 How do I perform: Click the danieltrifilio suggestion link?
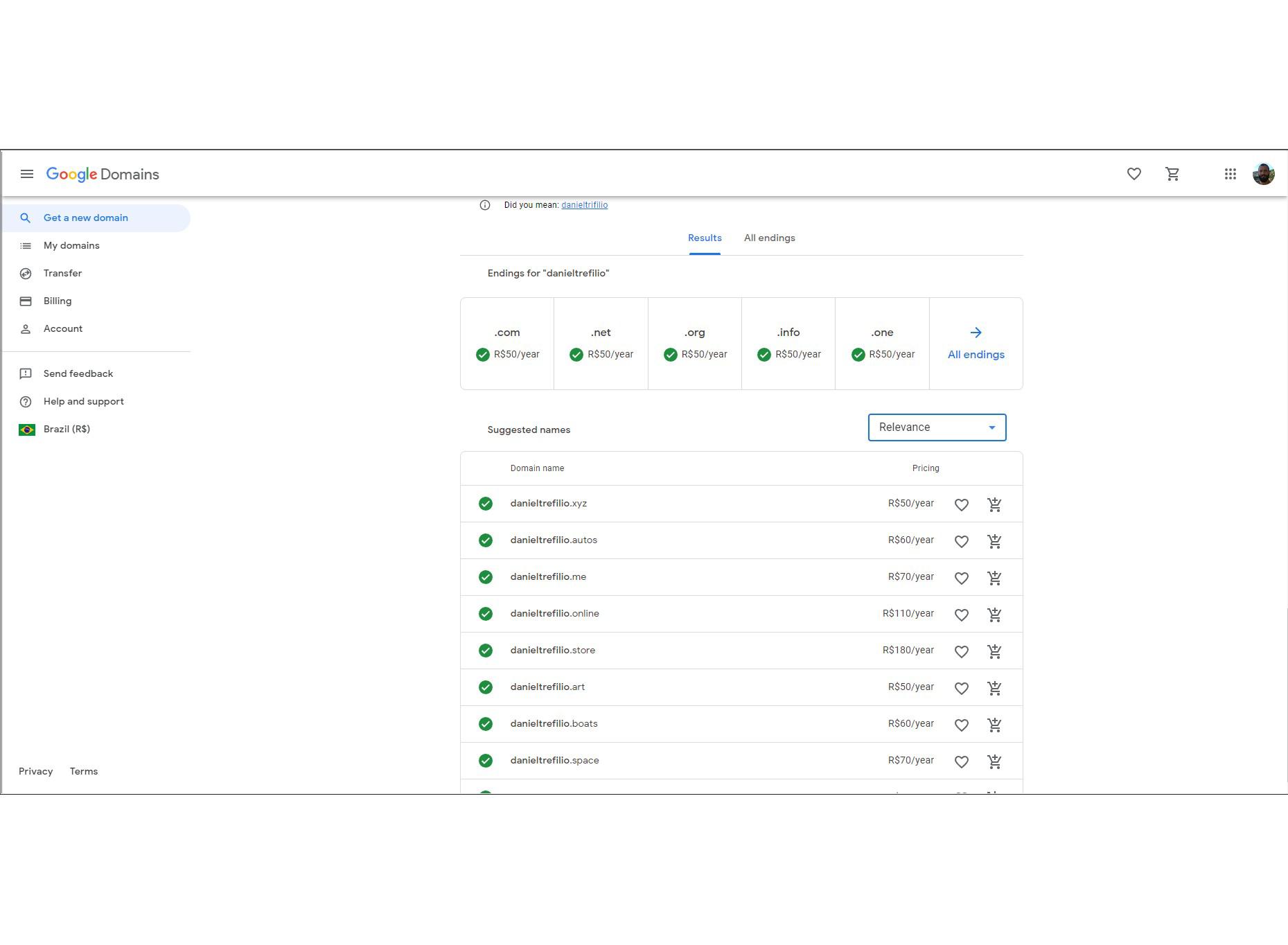tap(584, 205)
